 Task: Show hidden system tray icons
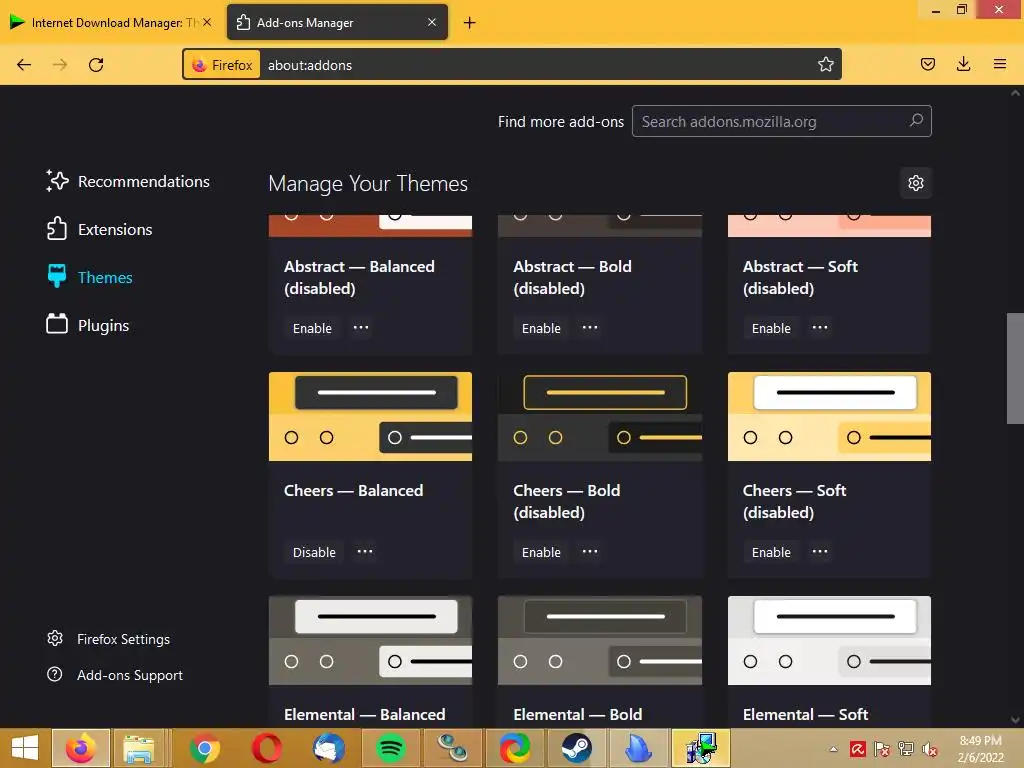click(x=833, y=749)
